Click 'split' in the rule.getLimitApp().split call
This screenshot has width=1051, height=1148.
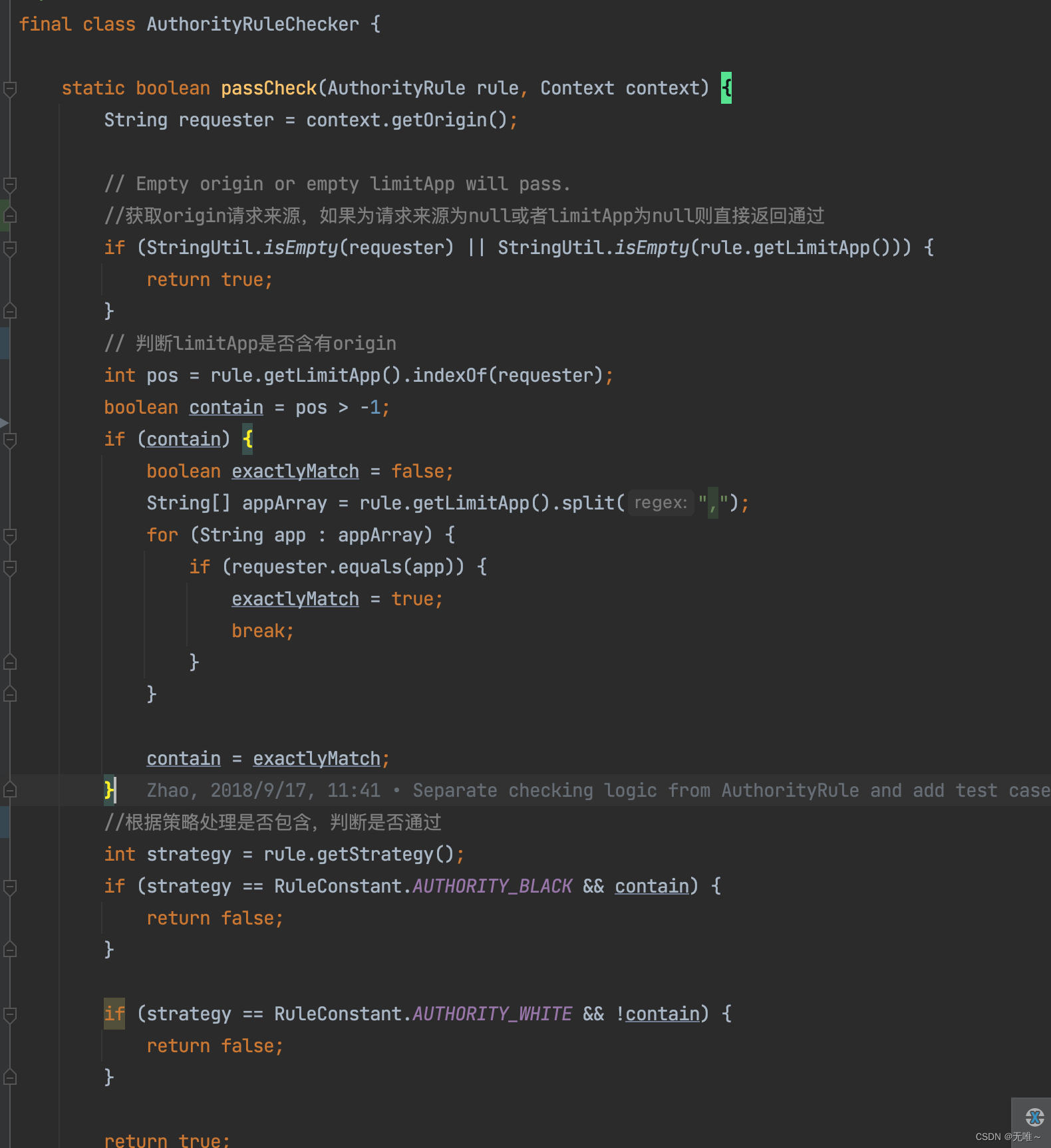tap(588, 503)
